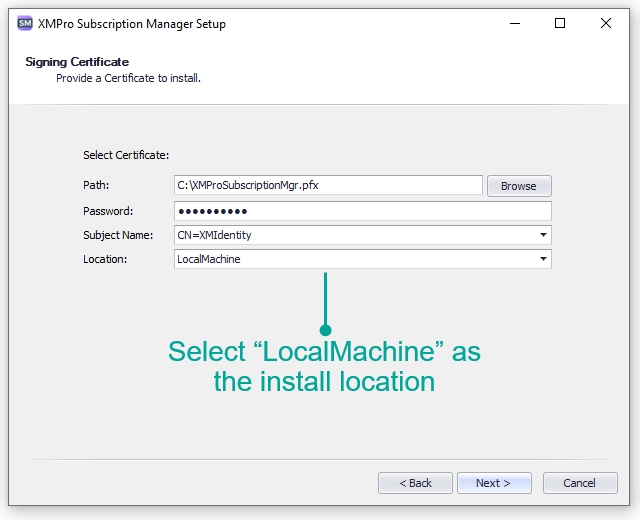Close the XMPro Subscription Manager Setup window
Image resolution: width=640 pixels, height=520 pixels.
coord(606,23)
